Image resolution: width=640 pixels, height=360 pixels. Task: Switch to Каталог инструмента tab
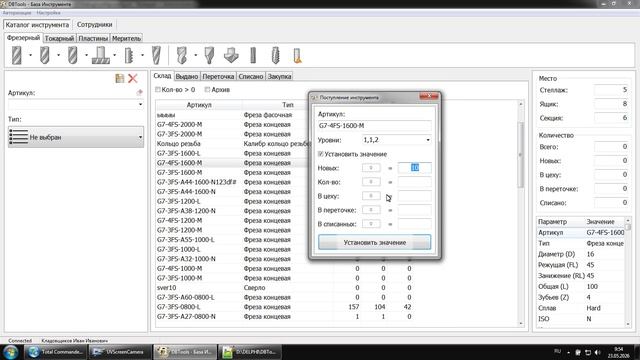point(37,24)
